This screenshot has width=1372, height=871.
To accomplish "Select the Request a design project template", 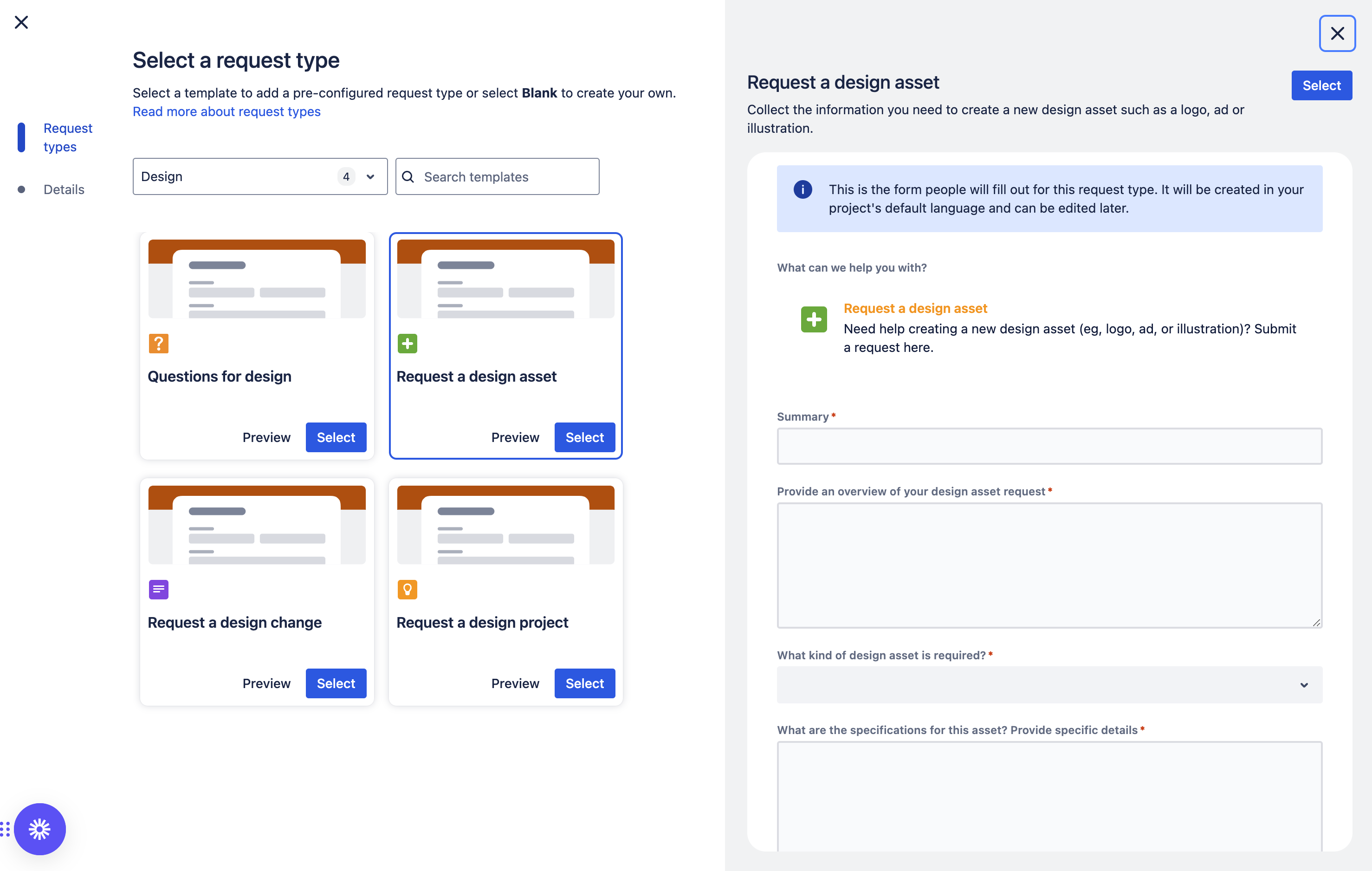I will pyautogui.click(x=584, y=683).
